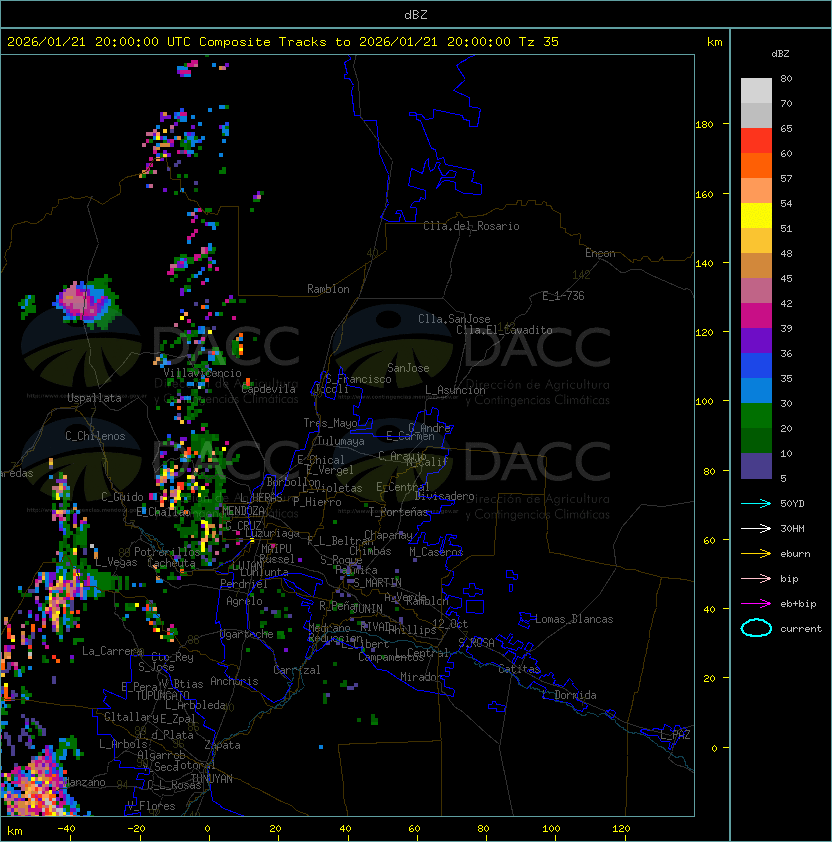The image size is (832, 842).
Task: Click the pink bip arrow in legend
Action: tap(756, 579)
